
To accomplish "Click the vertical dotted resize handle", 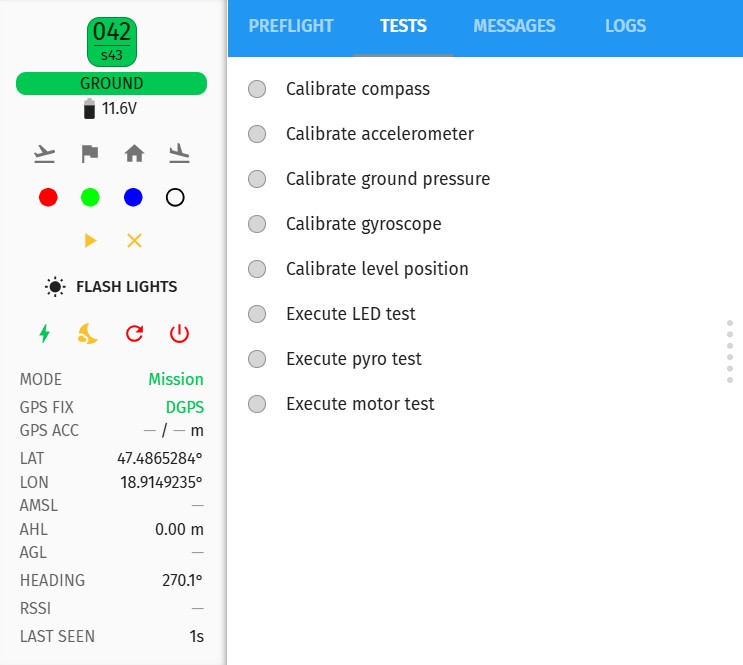I will [730, 352].
